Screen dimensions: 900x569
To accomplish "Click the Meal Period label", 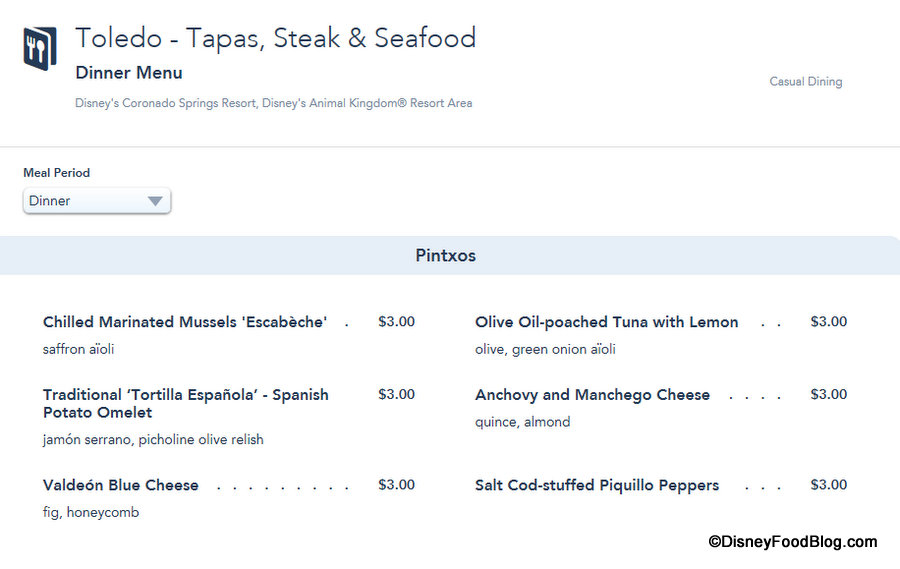I will (56, 173).
